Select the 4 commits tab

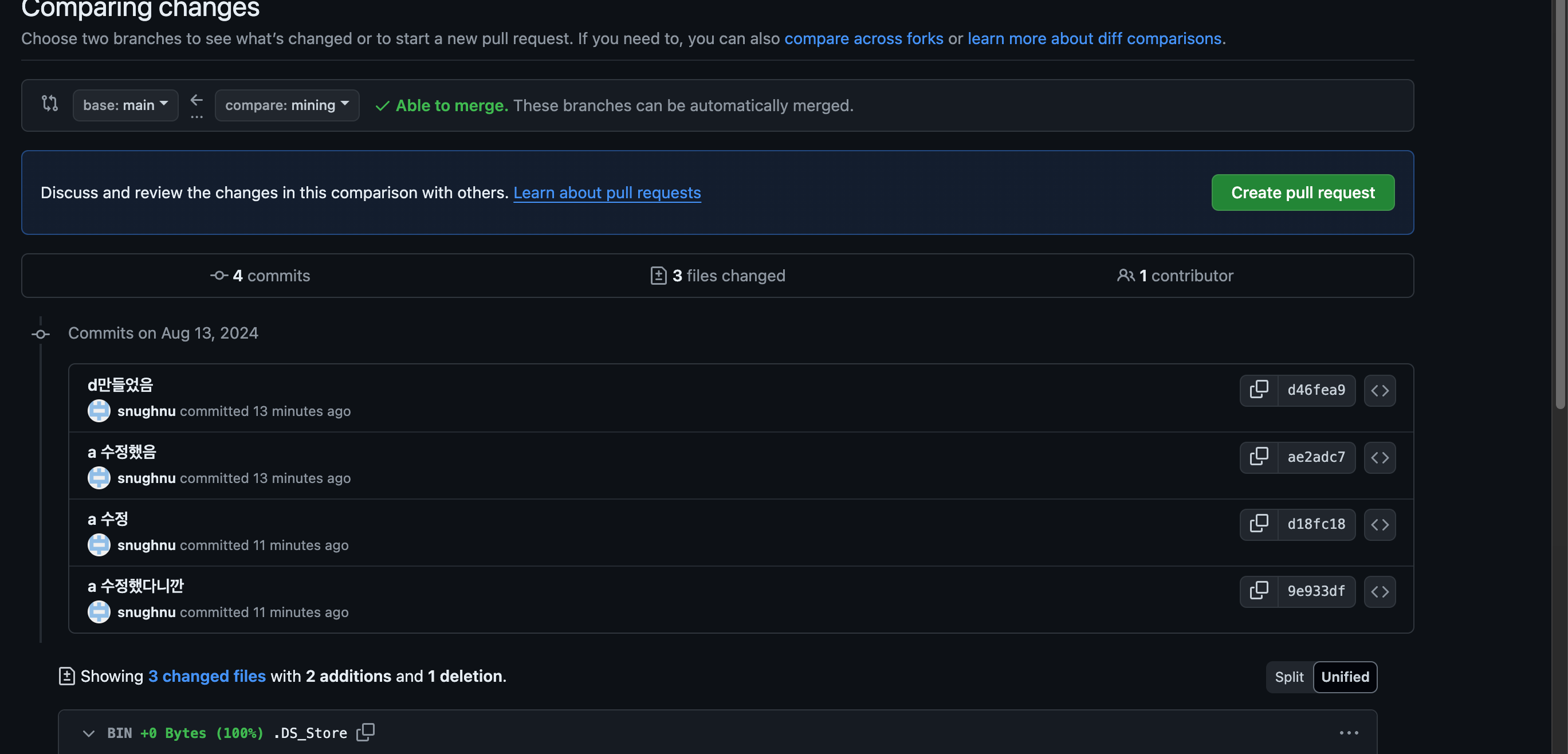pyautogui.click(x=260, y=276)
